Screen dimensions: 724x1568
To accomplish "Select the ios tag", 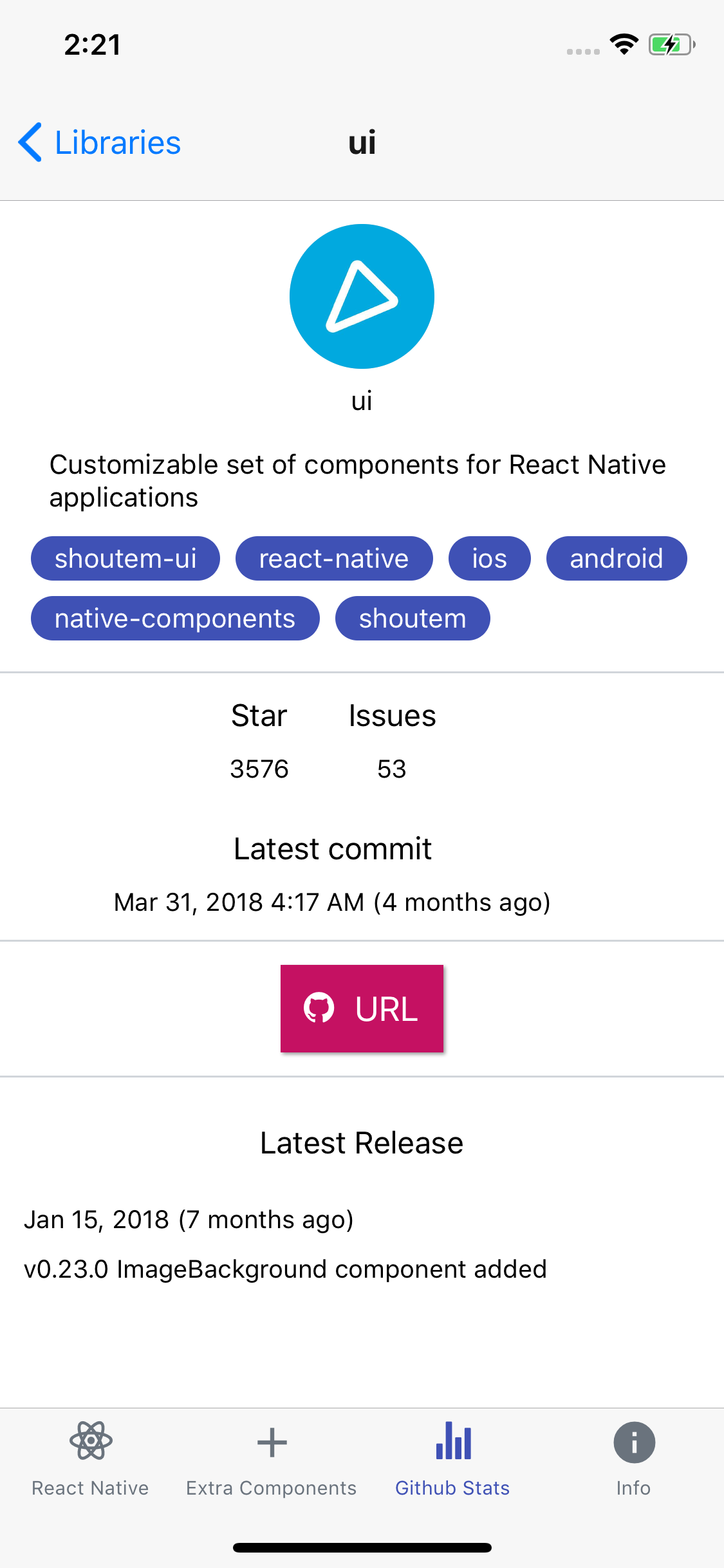I will (490, 558).
